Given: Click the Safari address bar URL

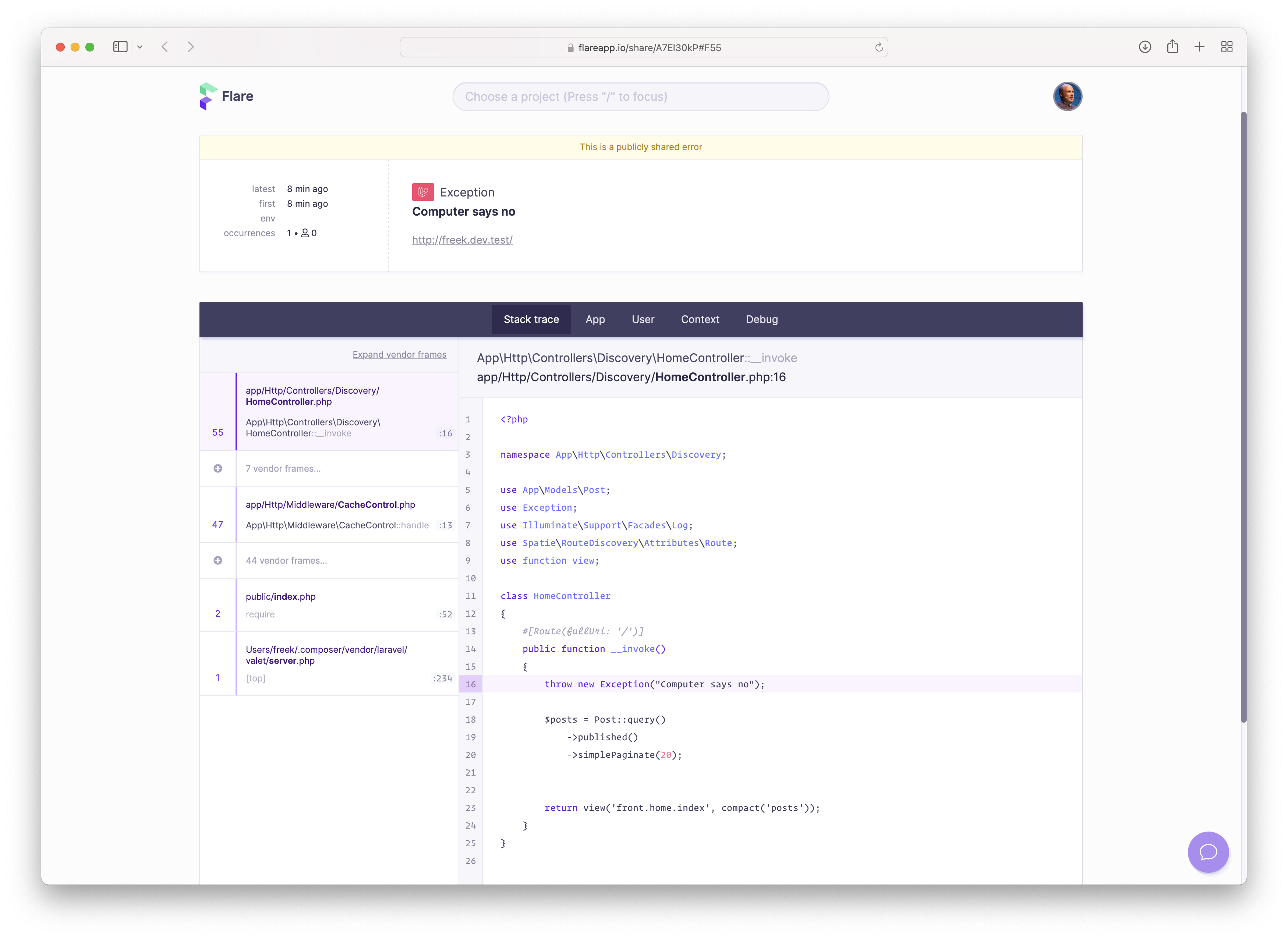Looking at the screenshot, I should 643,48.
